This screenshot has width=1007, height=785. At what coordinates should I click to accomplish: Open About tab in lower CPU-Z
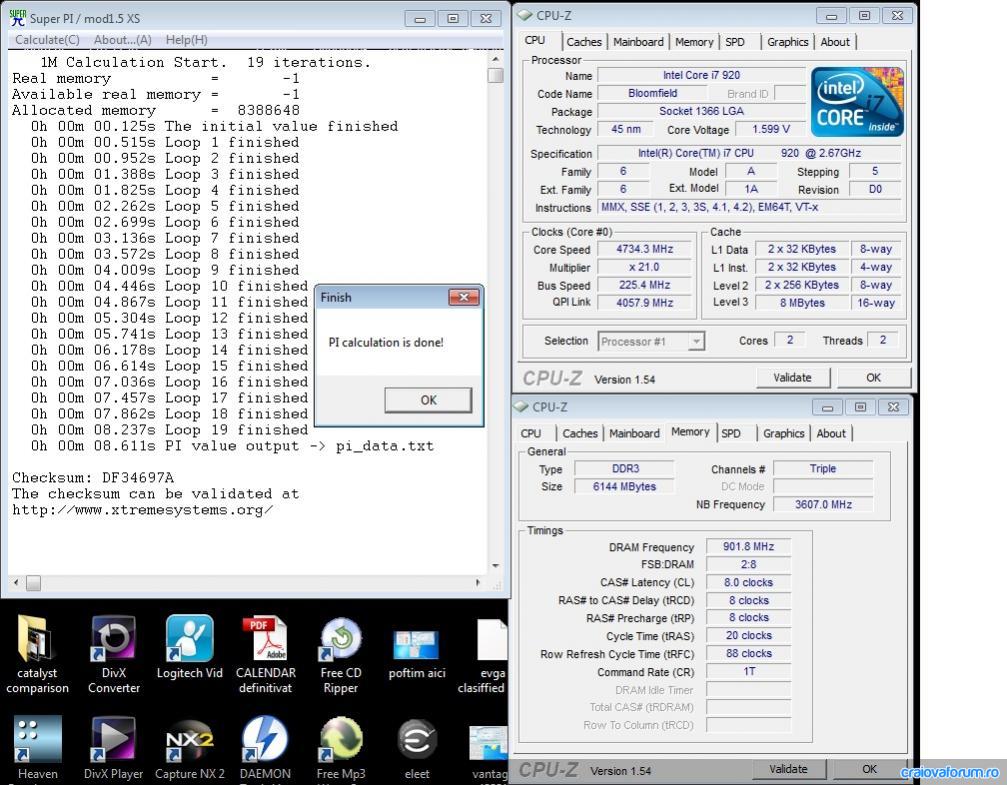831,434
